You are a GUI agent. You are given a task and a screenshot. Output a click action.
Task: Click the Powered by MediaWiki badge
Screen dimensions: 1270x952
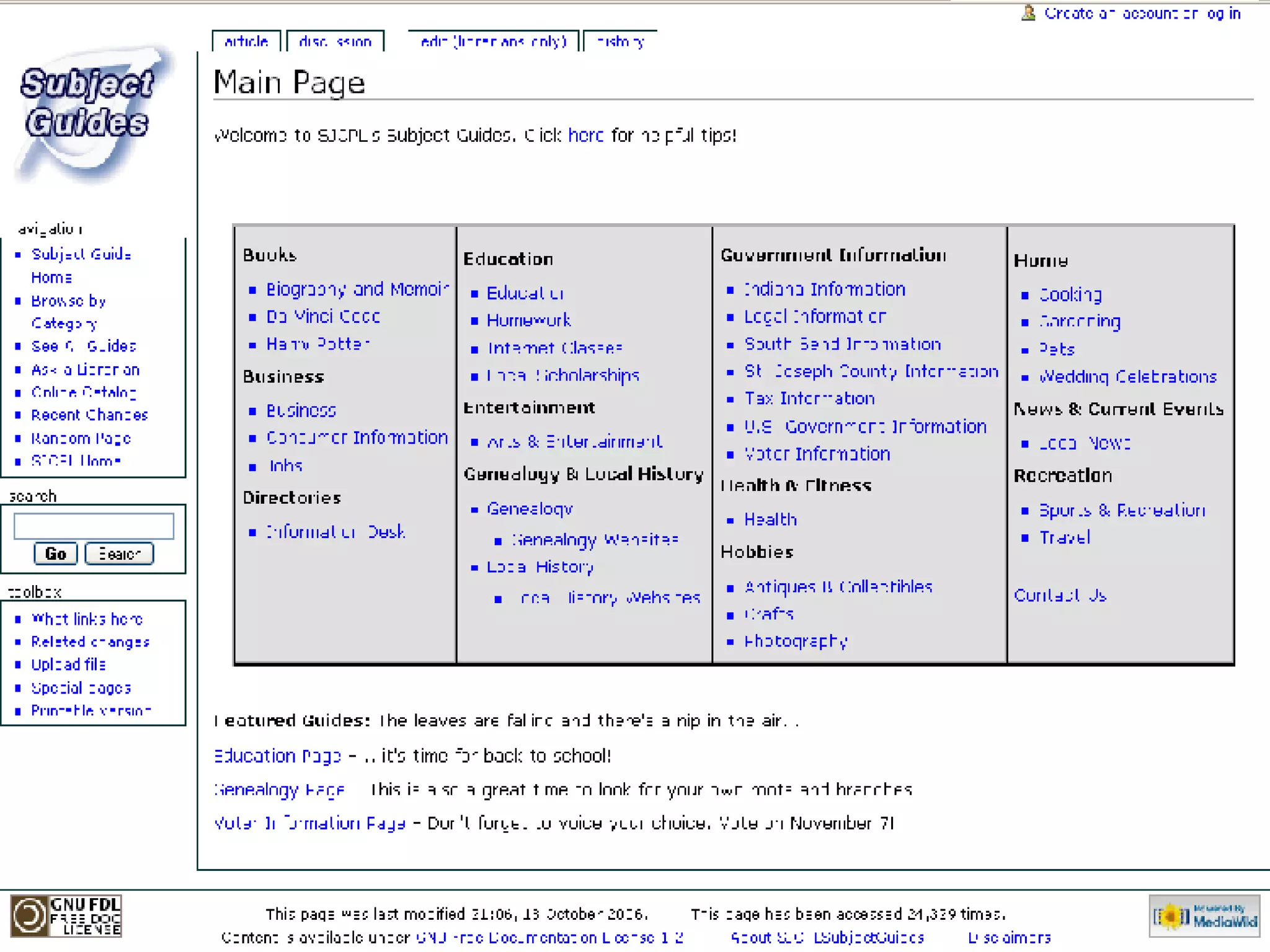click(1204, 915)
